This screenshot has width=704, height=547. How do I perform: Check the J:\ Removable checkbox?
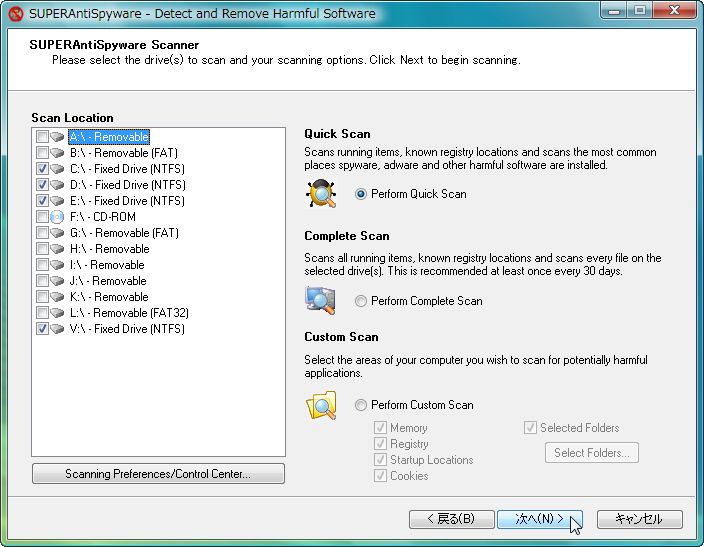(x=42, y=281)
